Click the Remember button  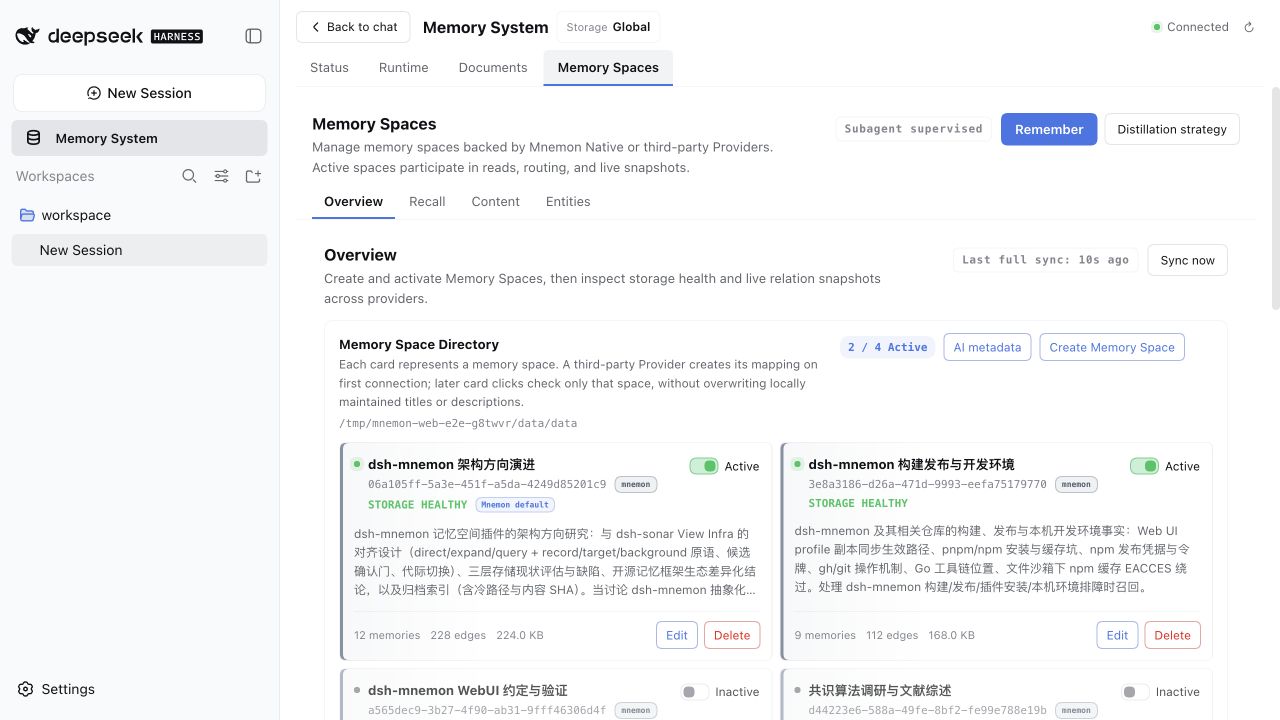pos(1049,129)
